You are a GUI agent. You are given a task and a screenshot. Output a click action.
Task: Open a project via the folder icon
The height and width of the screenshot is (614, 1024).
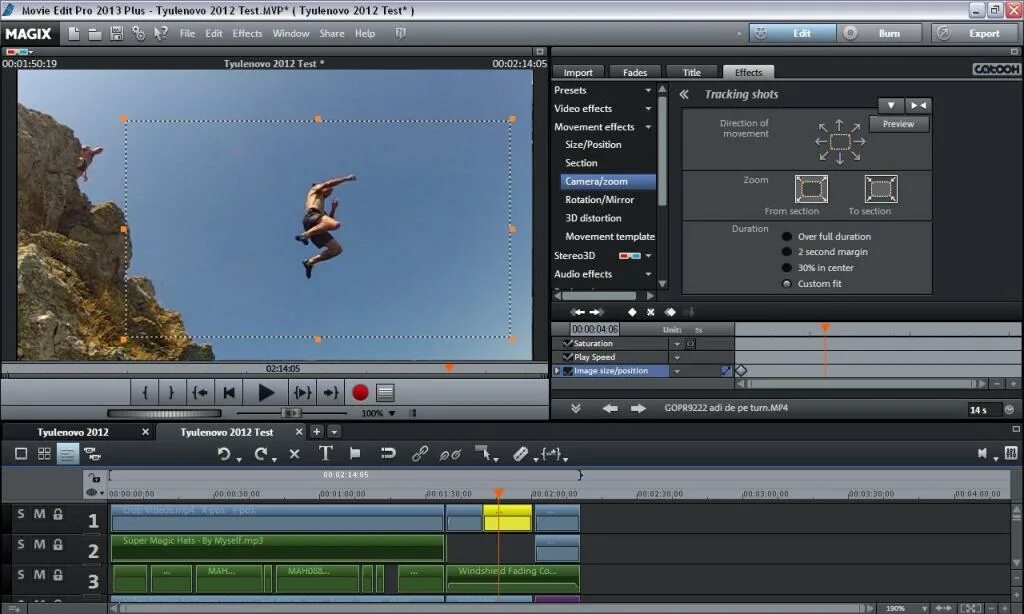click(95, 33)
